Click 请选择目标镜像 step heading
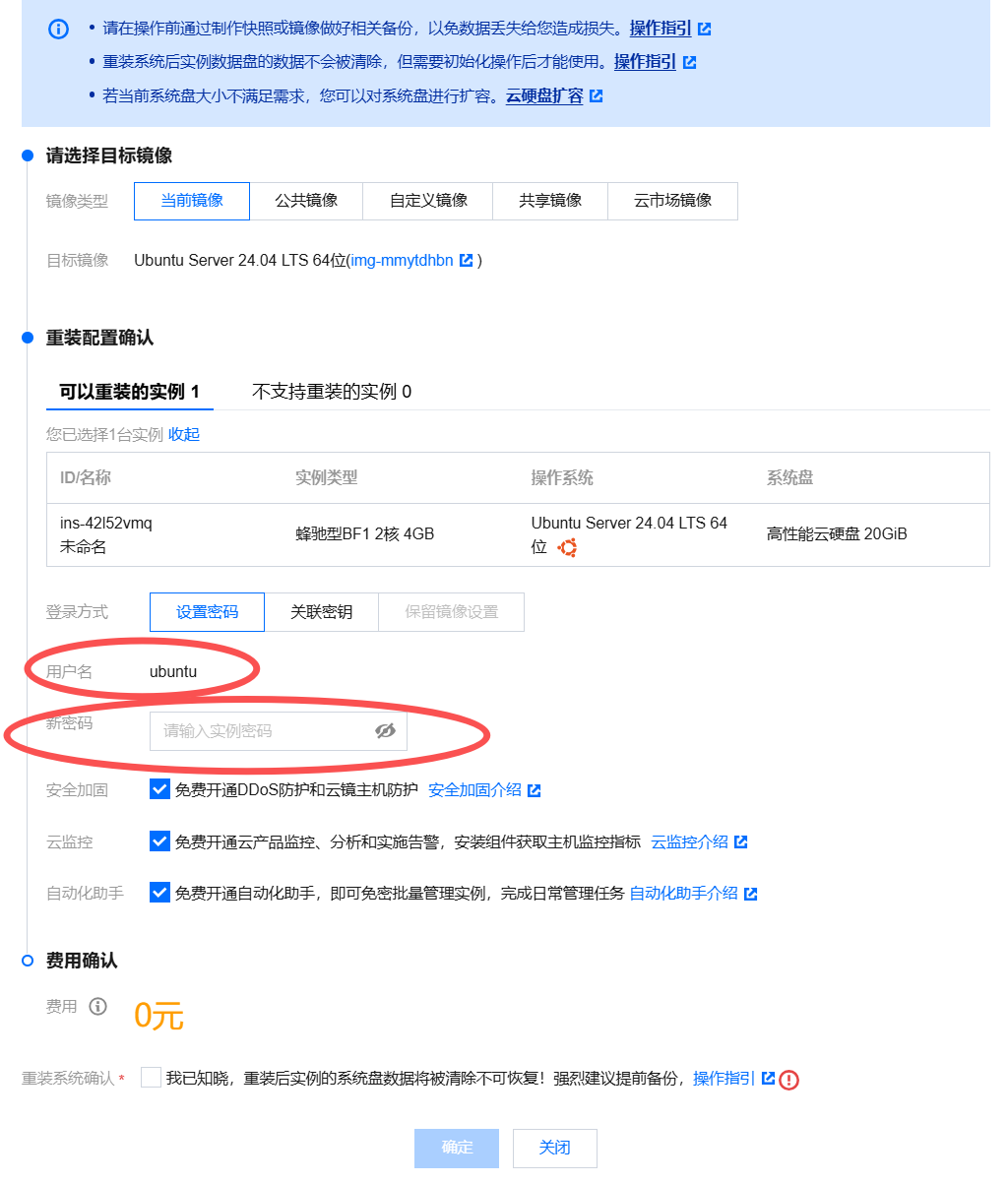Screen dimensions: 1008x1183 [x=109, y=156]
